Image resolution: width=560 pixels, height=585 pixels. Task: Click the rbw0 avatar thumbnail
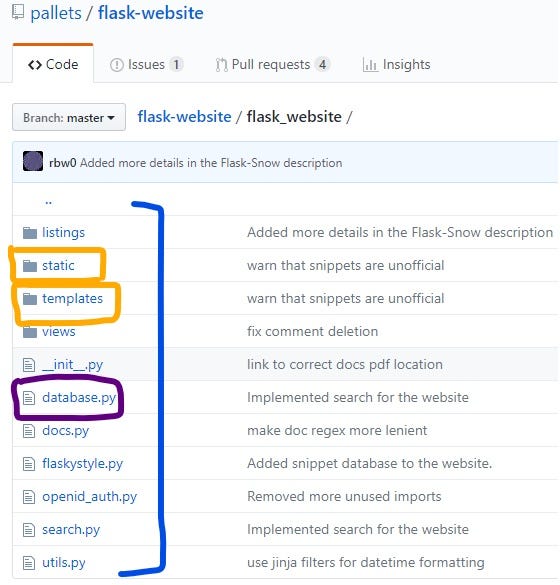[33, 161]
